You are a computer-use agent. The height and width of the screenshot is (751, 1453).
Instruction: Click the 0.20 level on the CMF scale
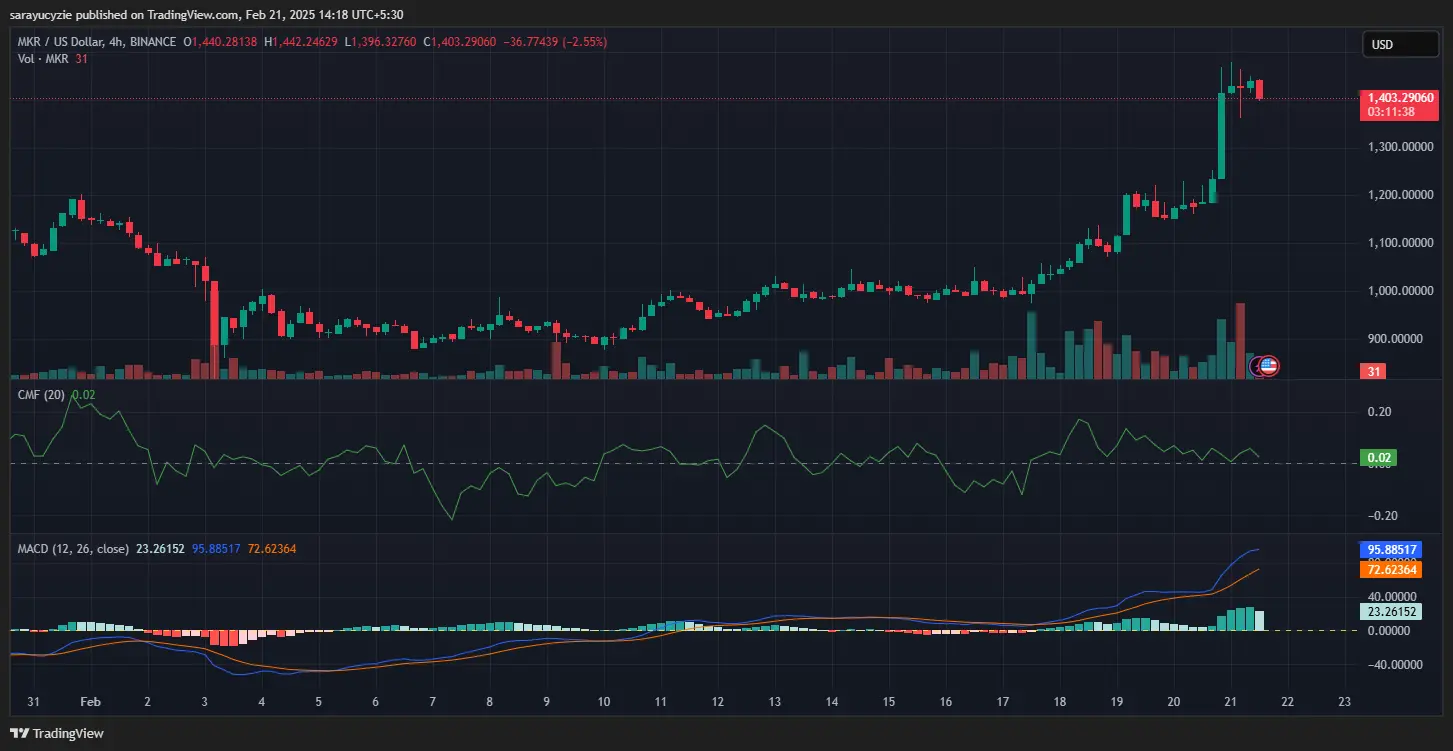click(1378, 412)
